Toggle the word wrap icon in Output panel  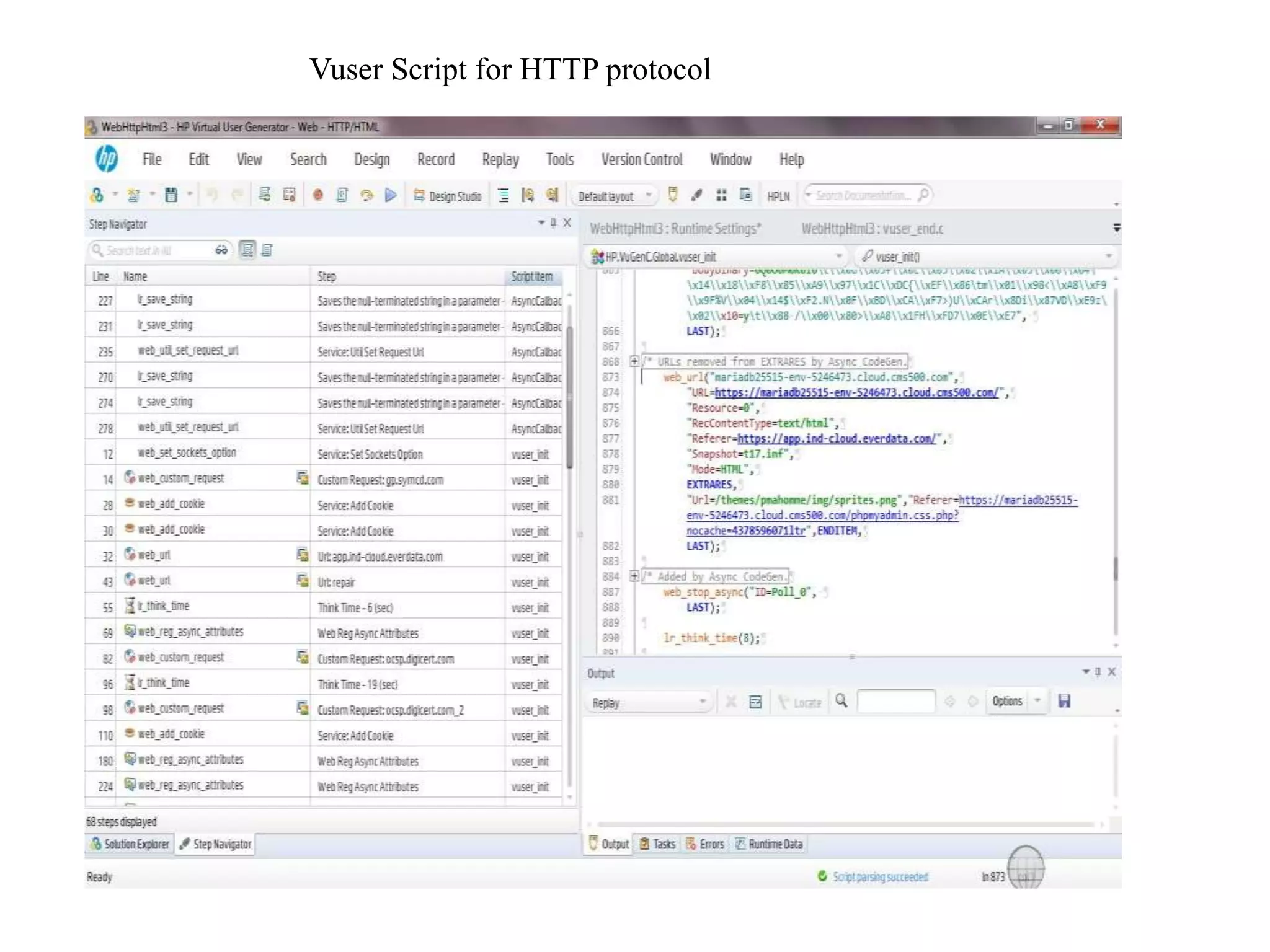click(755, 702)
